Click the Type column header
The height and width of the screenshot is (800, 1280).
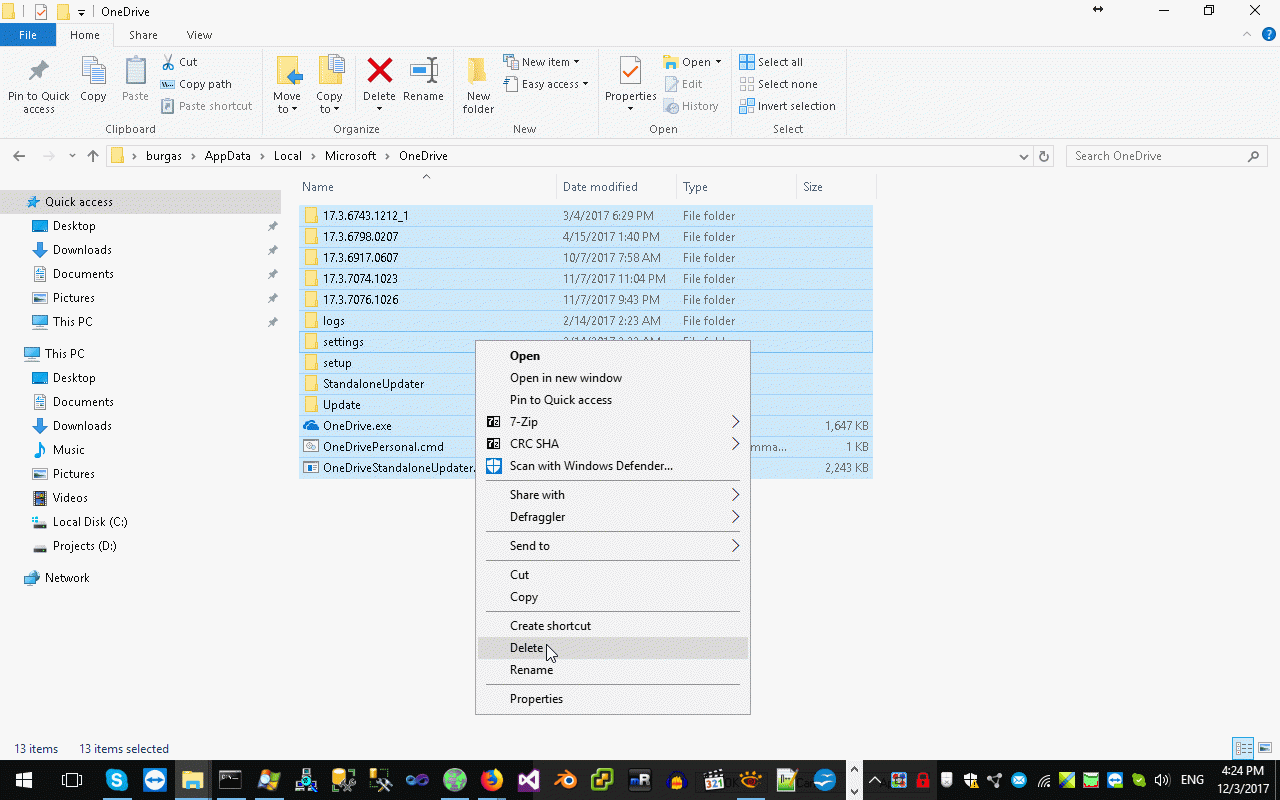(736, 187)
